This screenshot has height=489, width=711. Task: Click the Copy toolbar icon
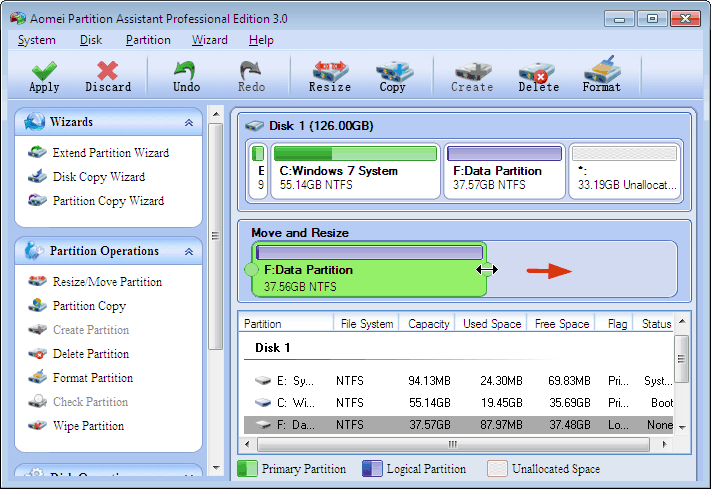coord(393,71)
